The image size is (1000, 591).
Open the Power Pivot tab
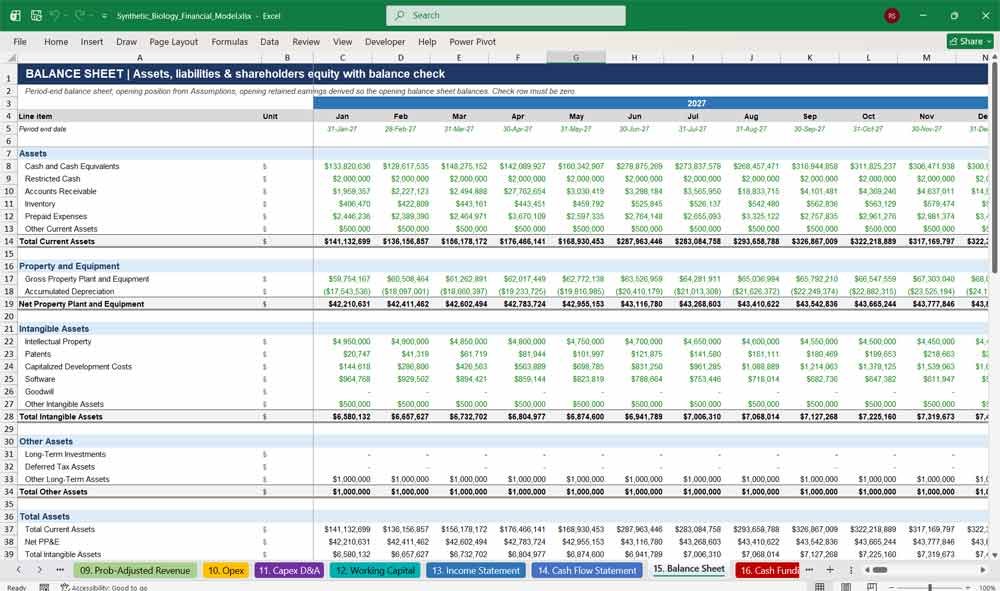(x=473, y=41)
